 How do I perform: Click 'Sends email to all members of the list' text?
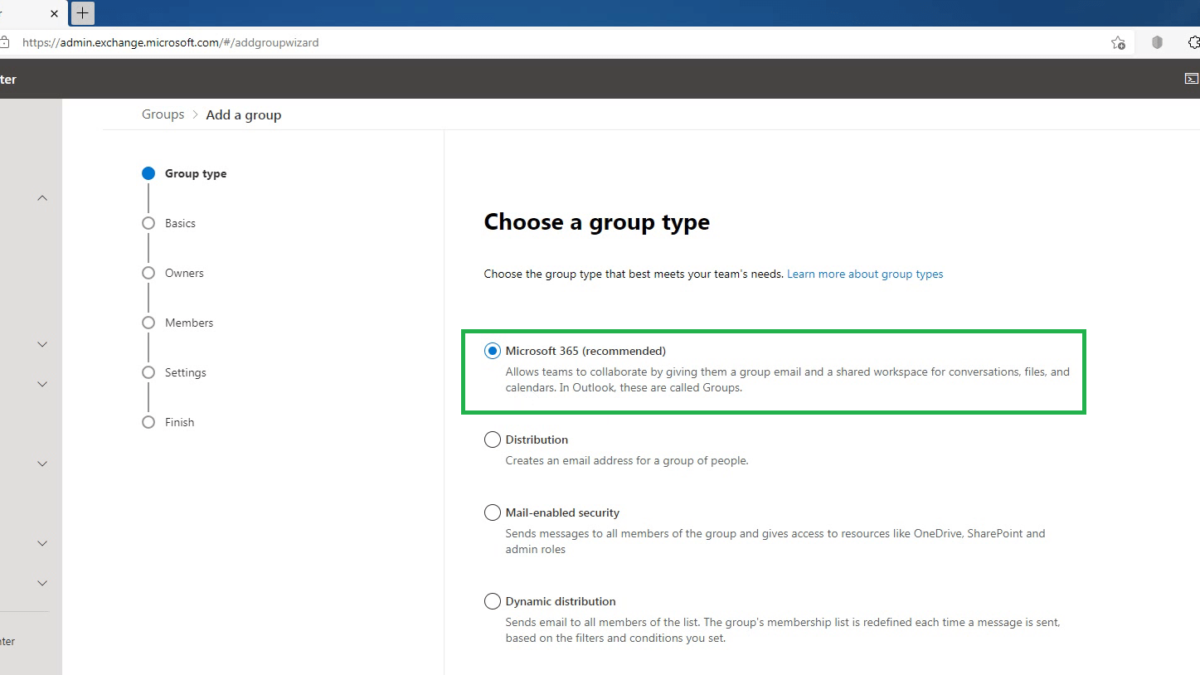[782, 630]
